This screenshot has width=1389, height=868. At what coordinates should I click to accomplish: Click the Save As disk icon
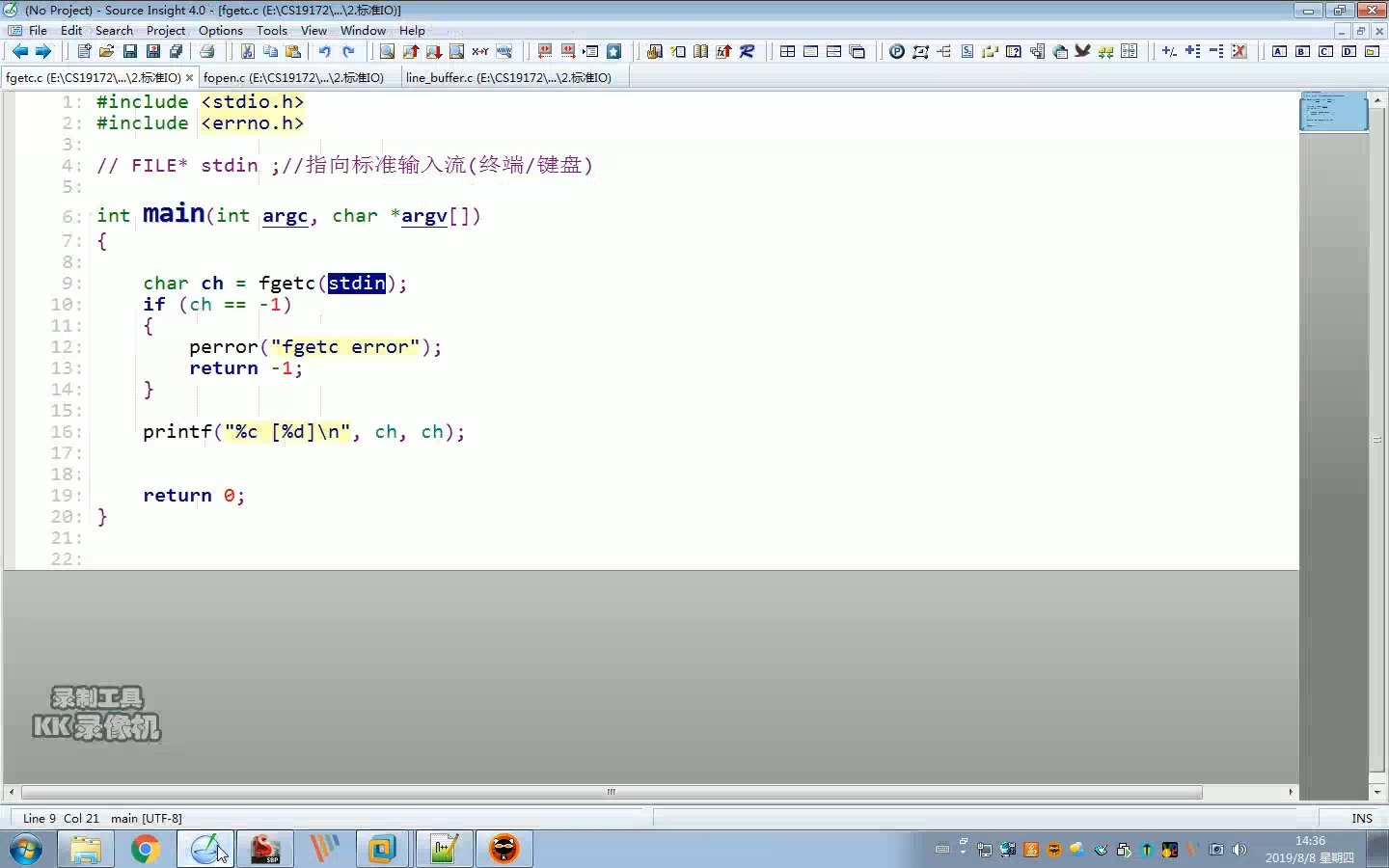click(x=153, y=52)
